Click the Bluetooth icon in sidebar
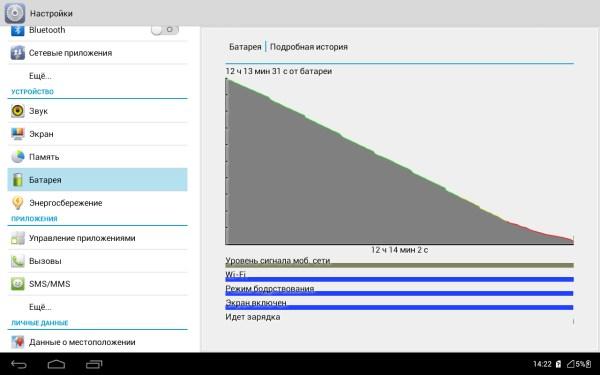 (17, 30)
